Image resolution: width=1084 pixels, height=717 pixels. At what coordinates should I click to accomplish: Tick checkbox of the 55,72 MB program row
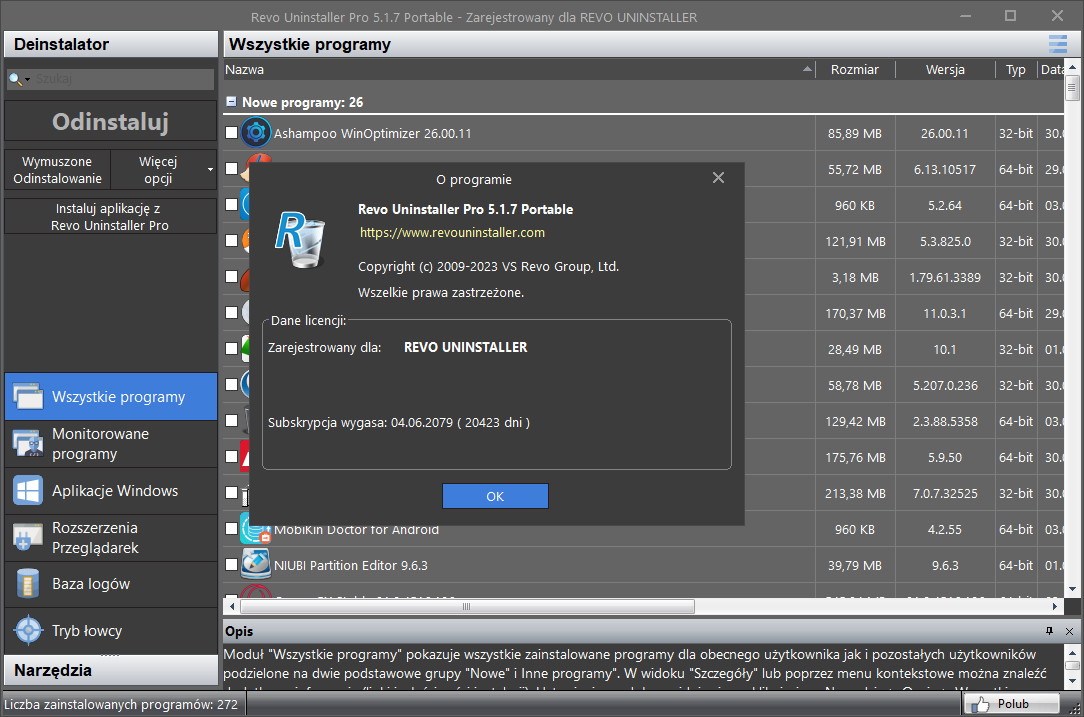pos(232,168)
